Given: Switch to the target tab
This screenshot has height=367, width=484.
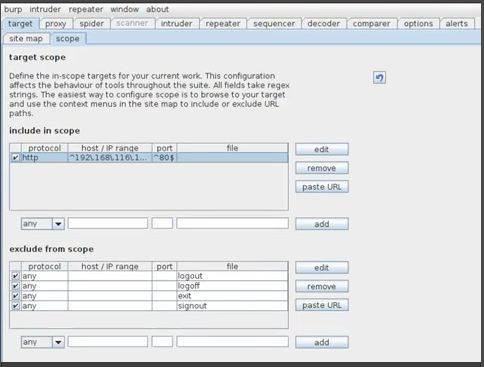Looking at the screenshot, I should 20,24.
